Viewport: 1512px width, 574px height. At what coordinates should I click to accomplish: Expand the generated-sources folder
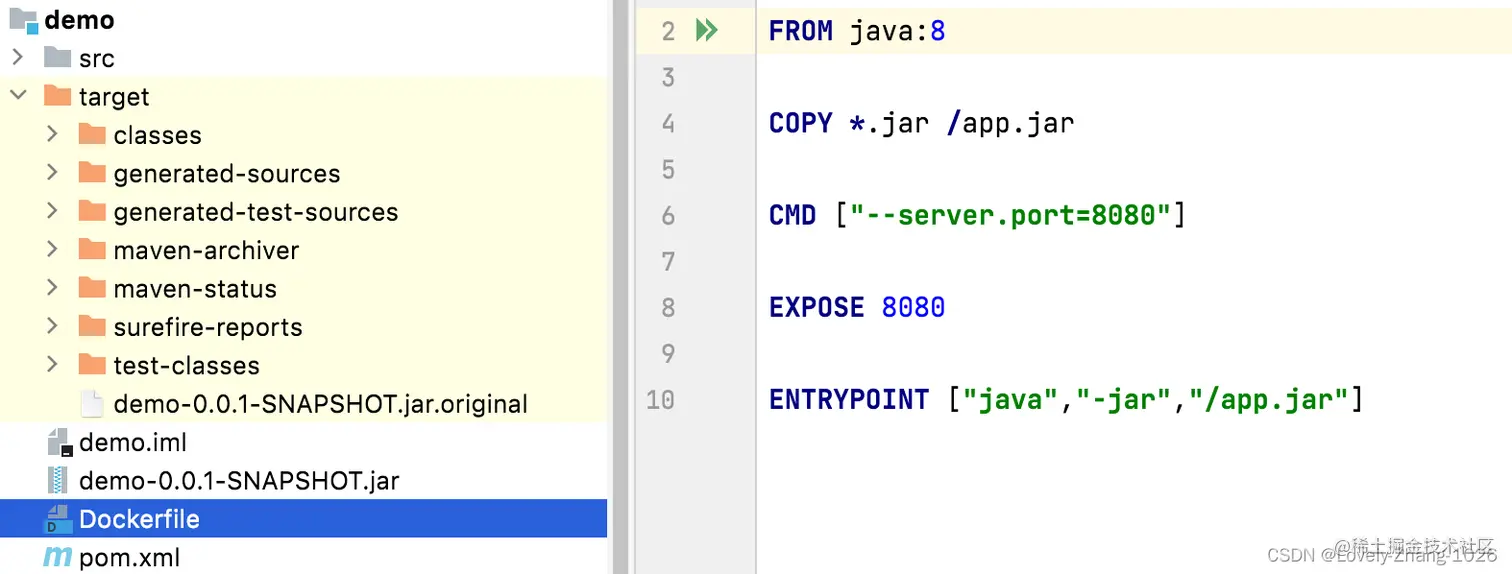click(x=52, y=173)
